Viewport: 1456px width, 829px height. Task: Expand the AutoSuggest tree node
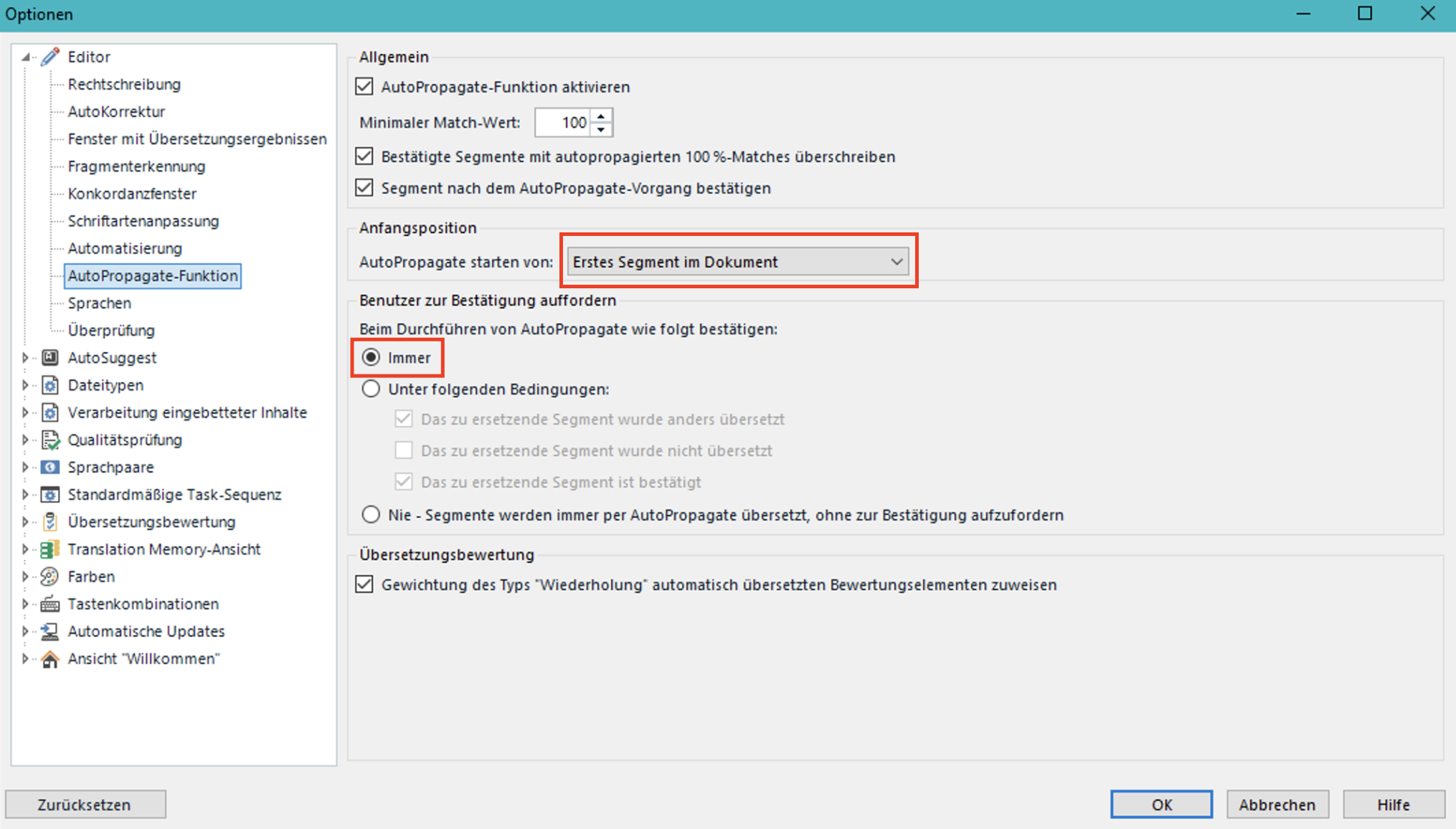(25, 358)
